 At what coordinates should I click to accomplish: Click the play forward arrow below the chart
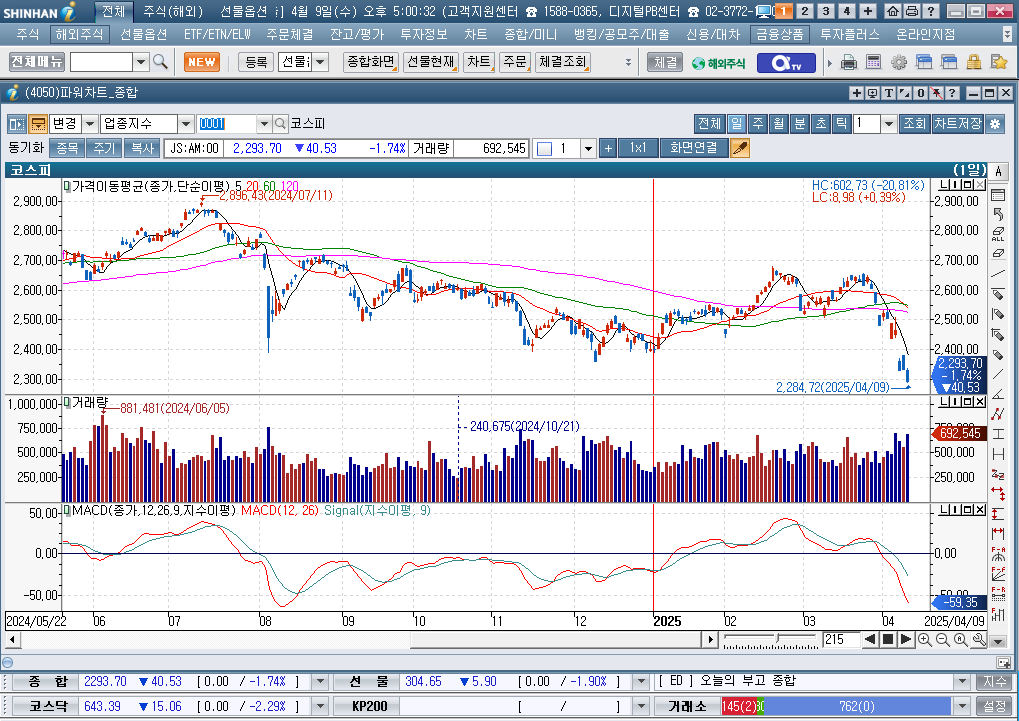point(905,640)
